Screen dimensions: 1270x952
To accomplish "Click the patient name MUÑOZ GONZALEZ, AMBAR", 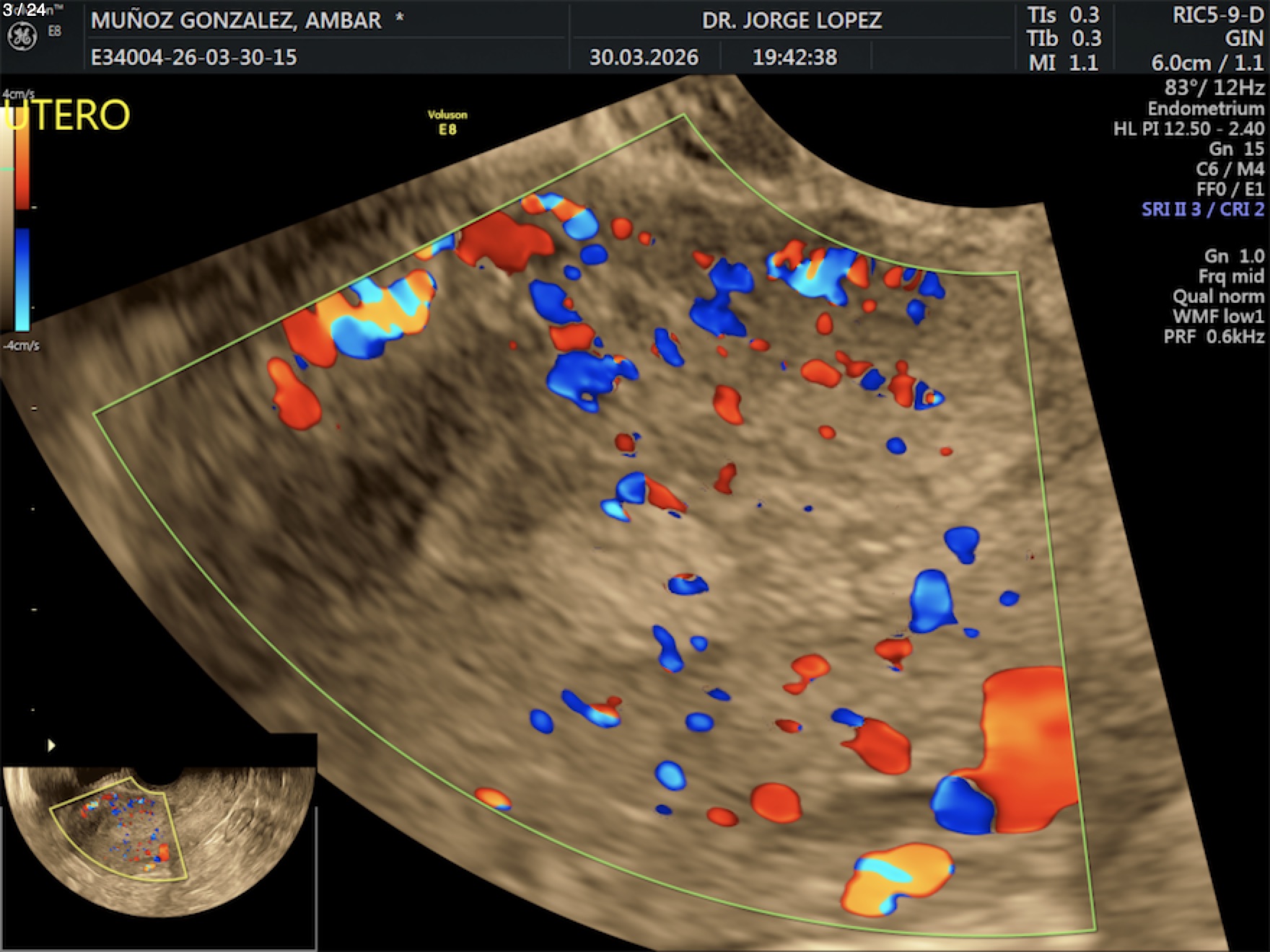I will (236, 20).
